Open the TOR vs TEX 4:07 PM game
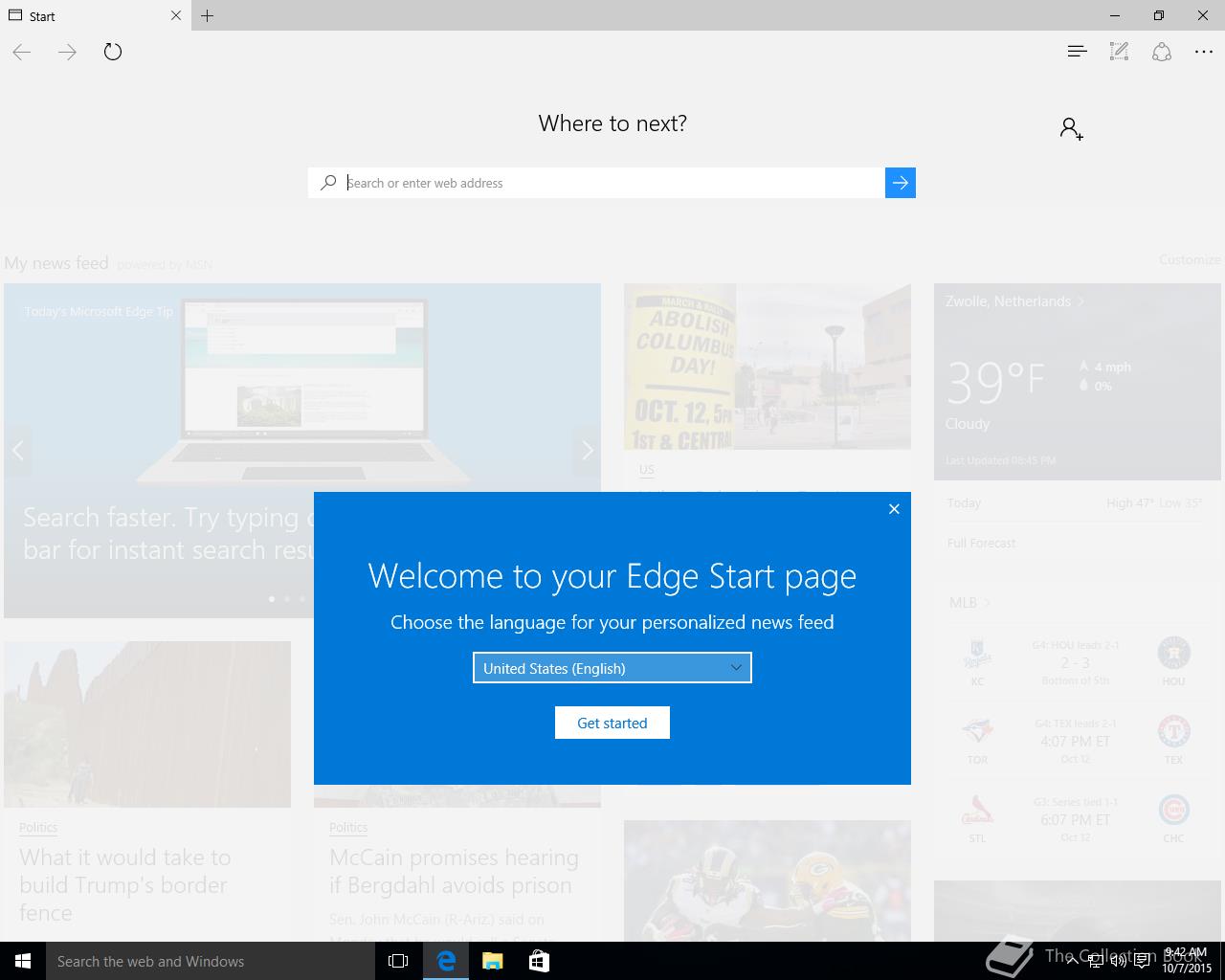This screenshot has width=1225, height=980. pyautogui.click(x=1076, y=741)
